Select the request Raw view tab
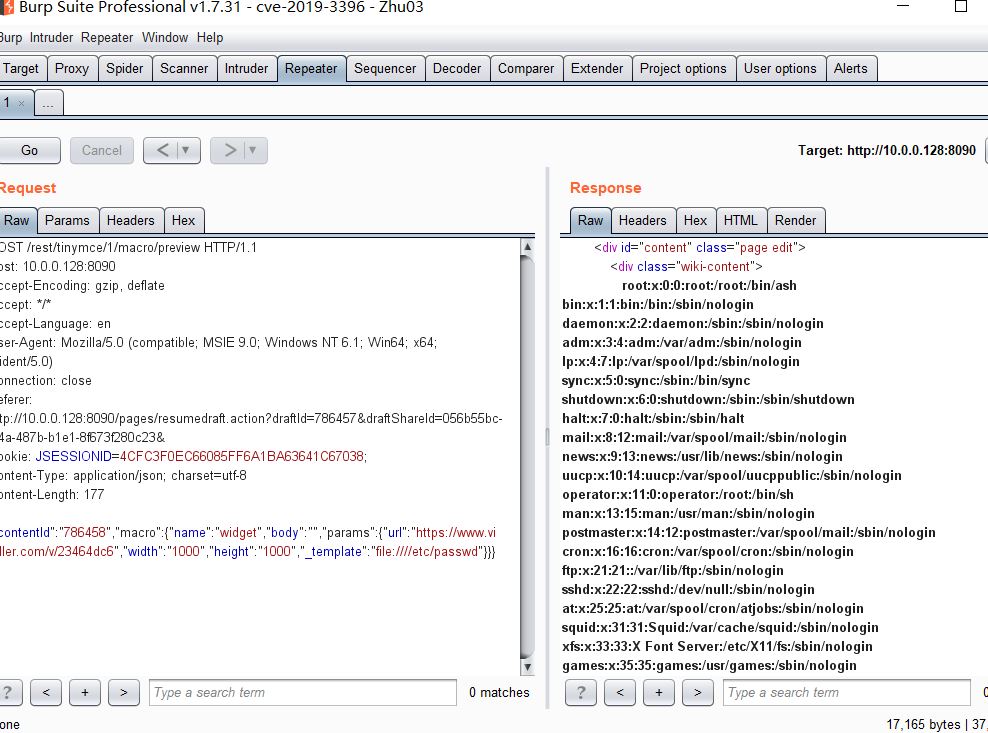Screen dimensions: 988x733 (17, 221)
